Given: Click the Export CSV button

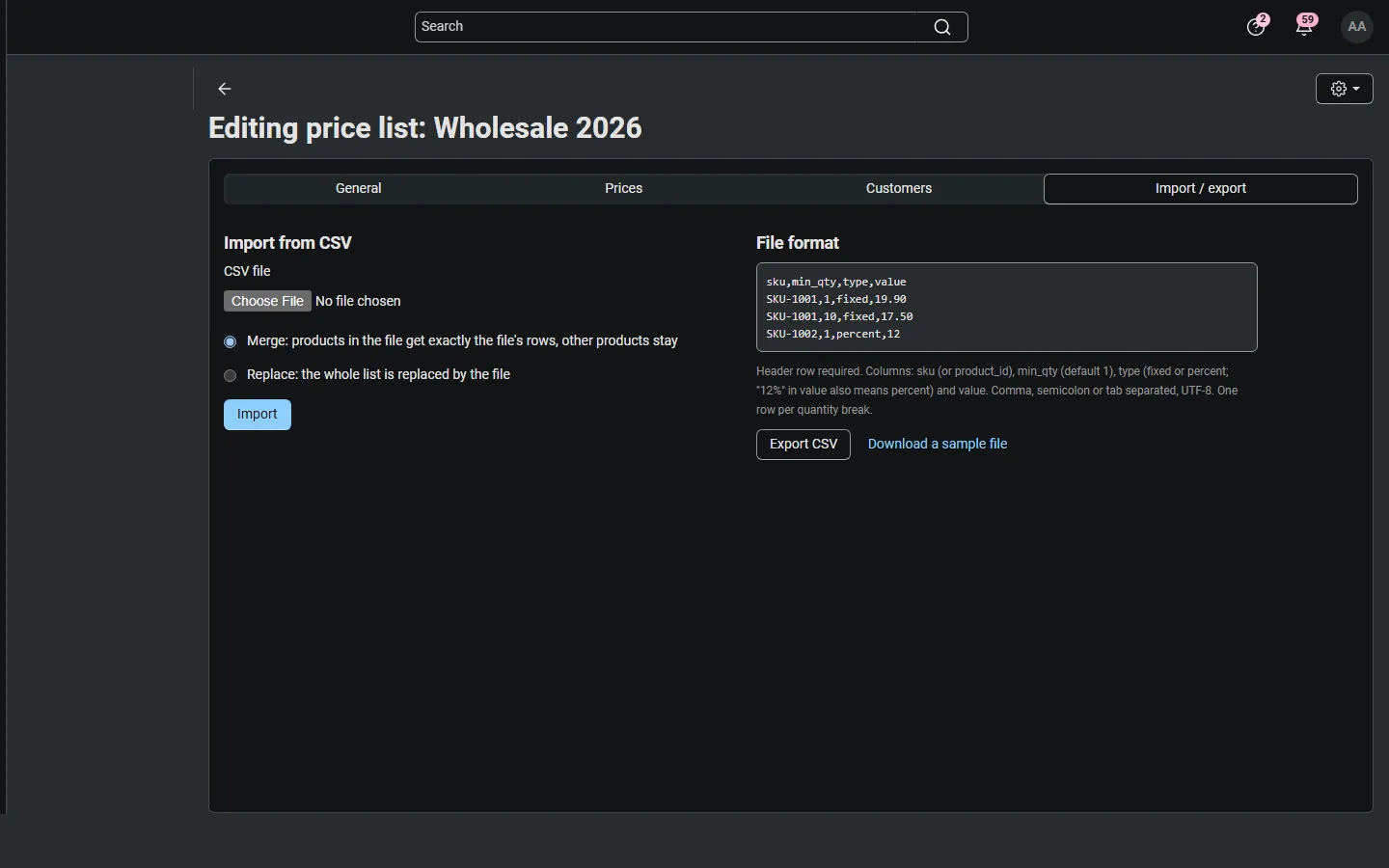Looking at the screenshot, I should point(803,445).
